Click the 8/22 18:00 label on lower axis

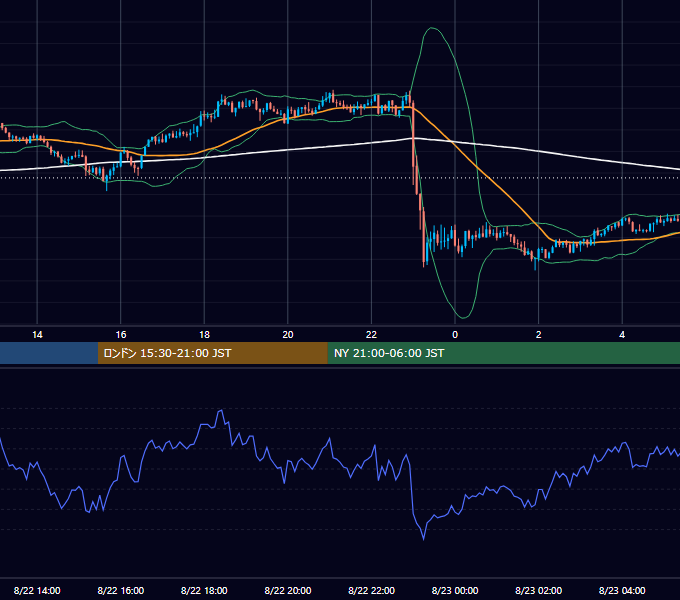(204, 590)
